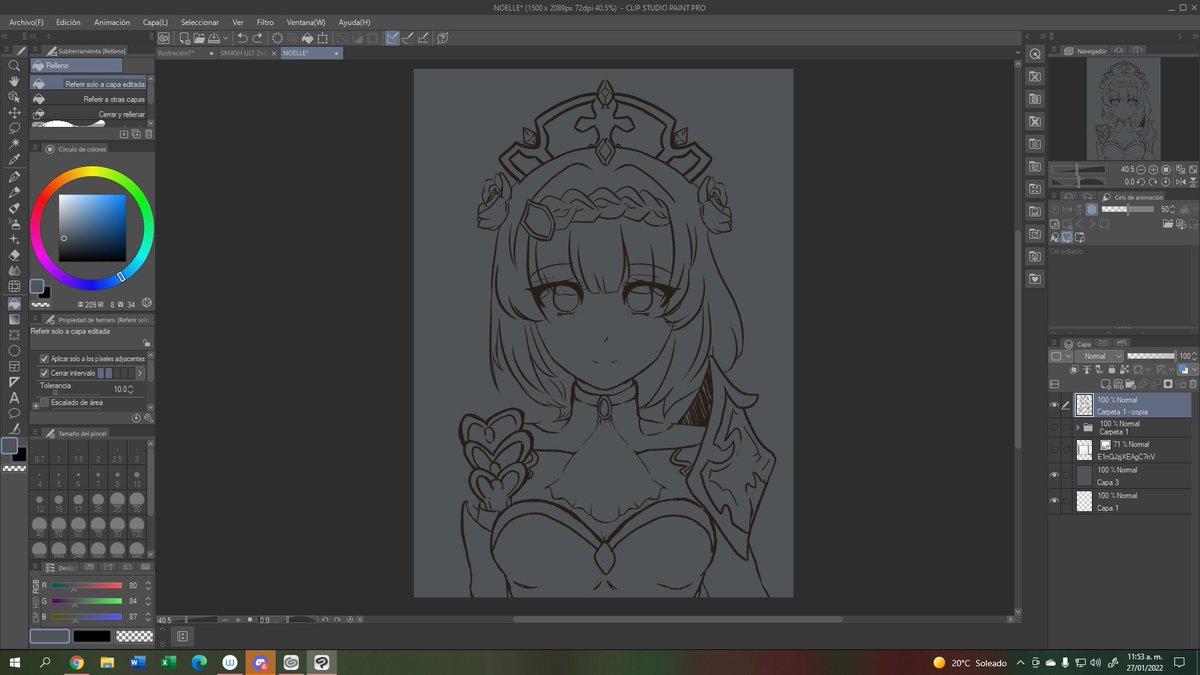Click the Relleno tool group button

click(76, 65)
